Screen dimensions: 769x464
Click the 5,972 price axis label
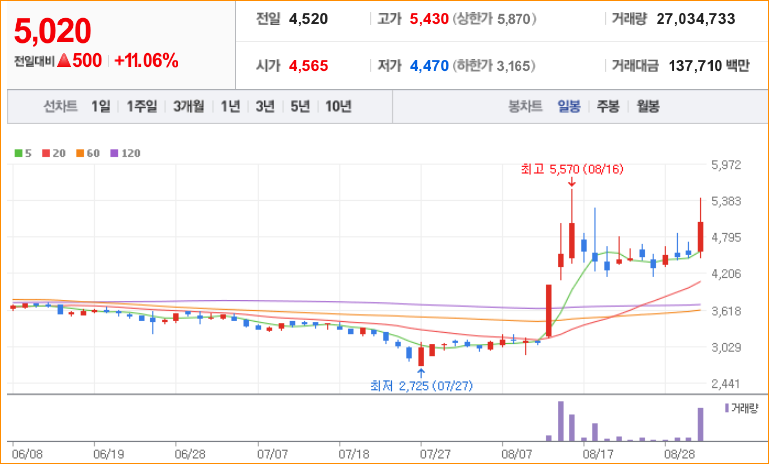[726, 165]
